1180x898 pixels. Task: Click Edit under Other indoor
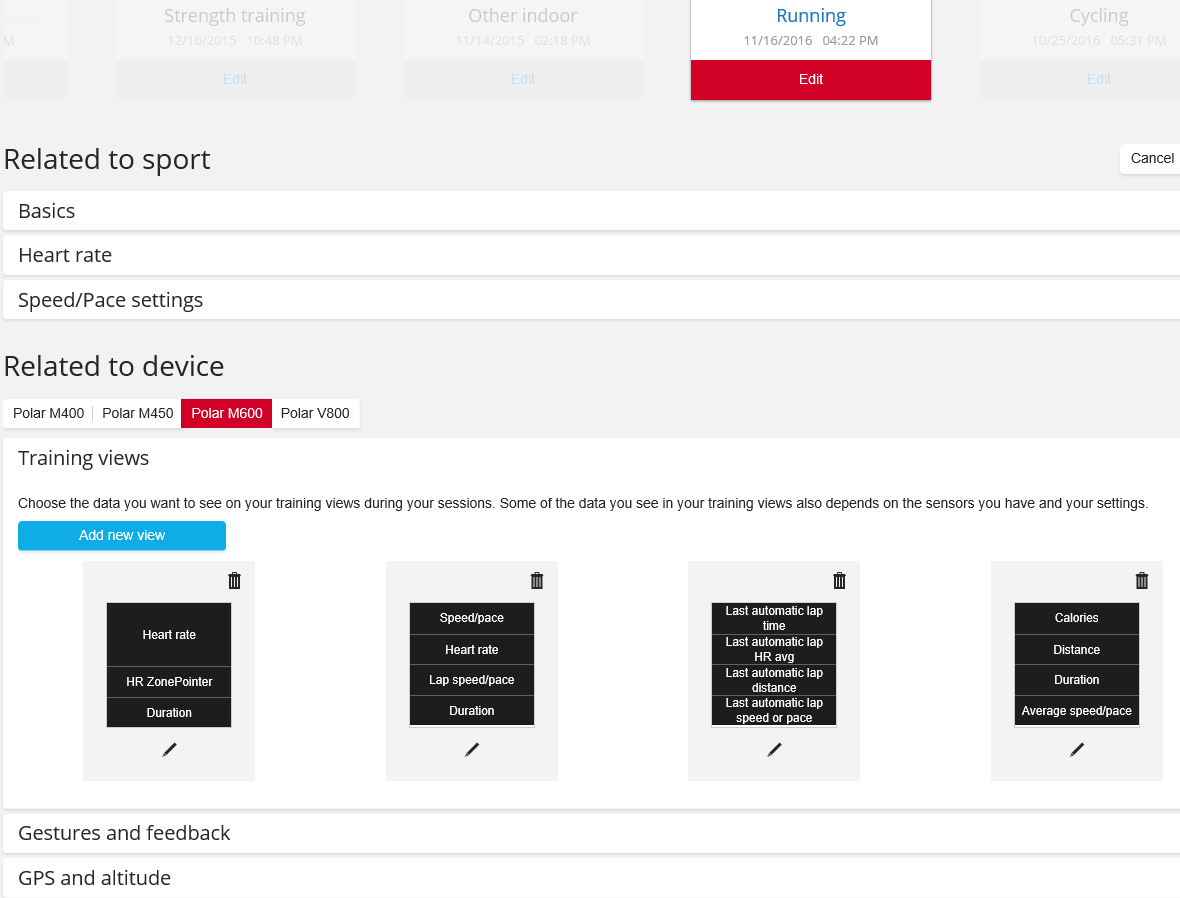[523, 79]
